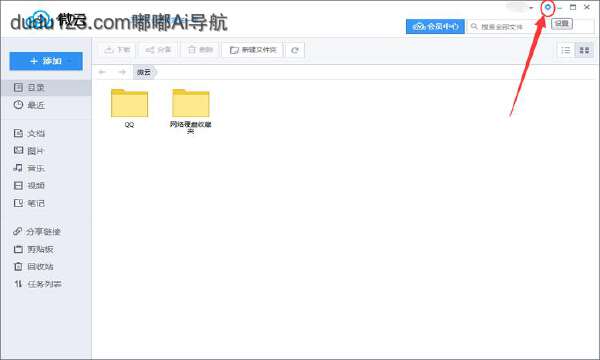
Task: Click the refresh icon in the toolbar
Action: pyautogui.click(x=295, y=50)
